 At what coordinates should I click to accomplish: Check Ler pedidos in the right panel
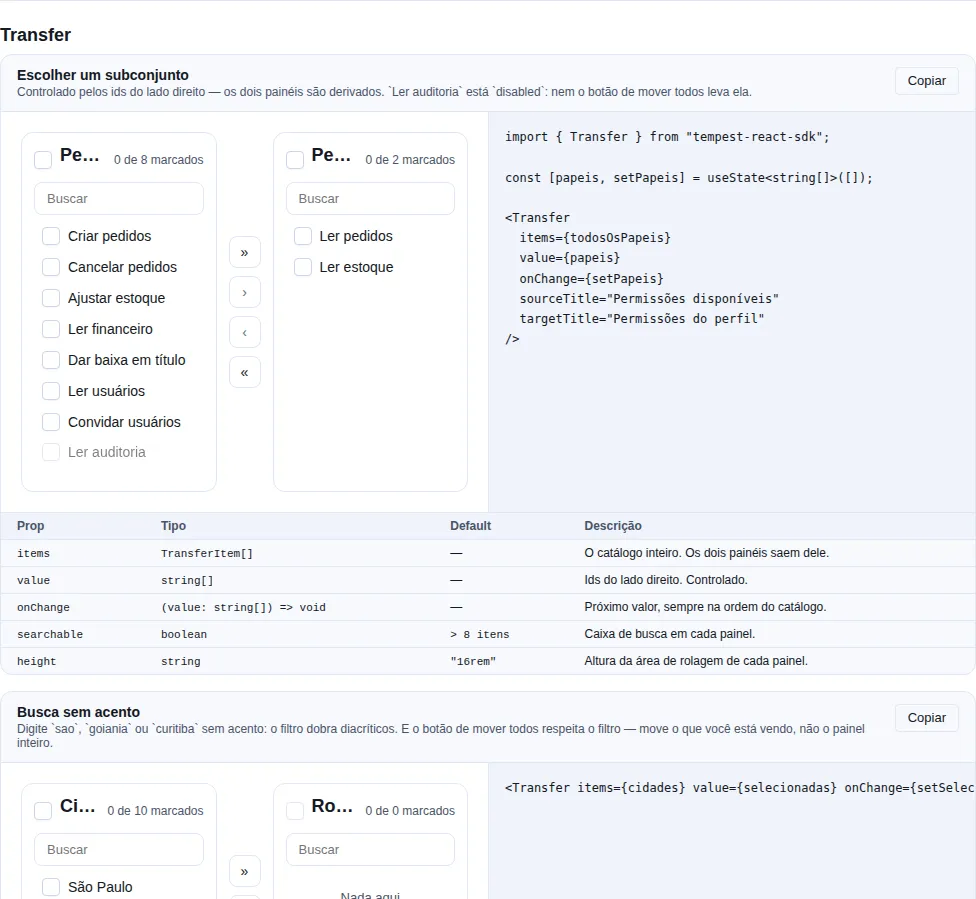pyautogui.click(x=303, y=236)
